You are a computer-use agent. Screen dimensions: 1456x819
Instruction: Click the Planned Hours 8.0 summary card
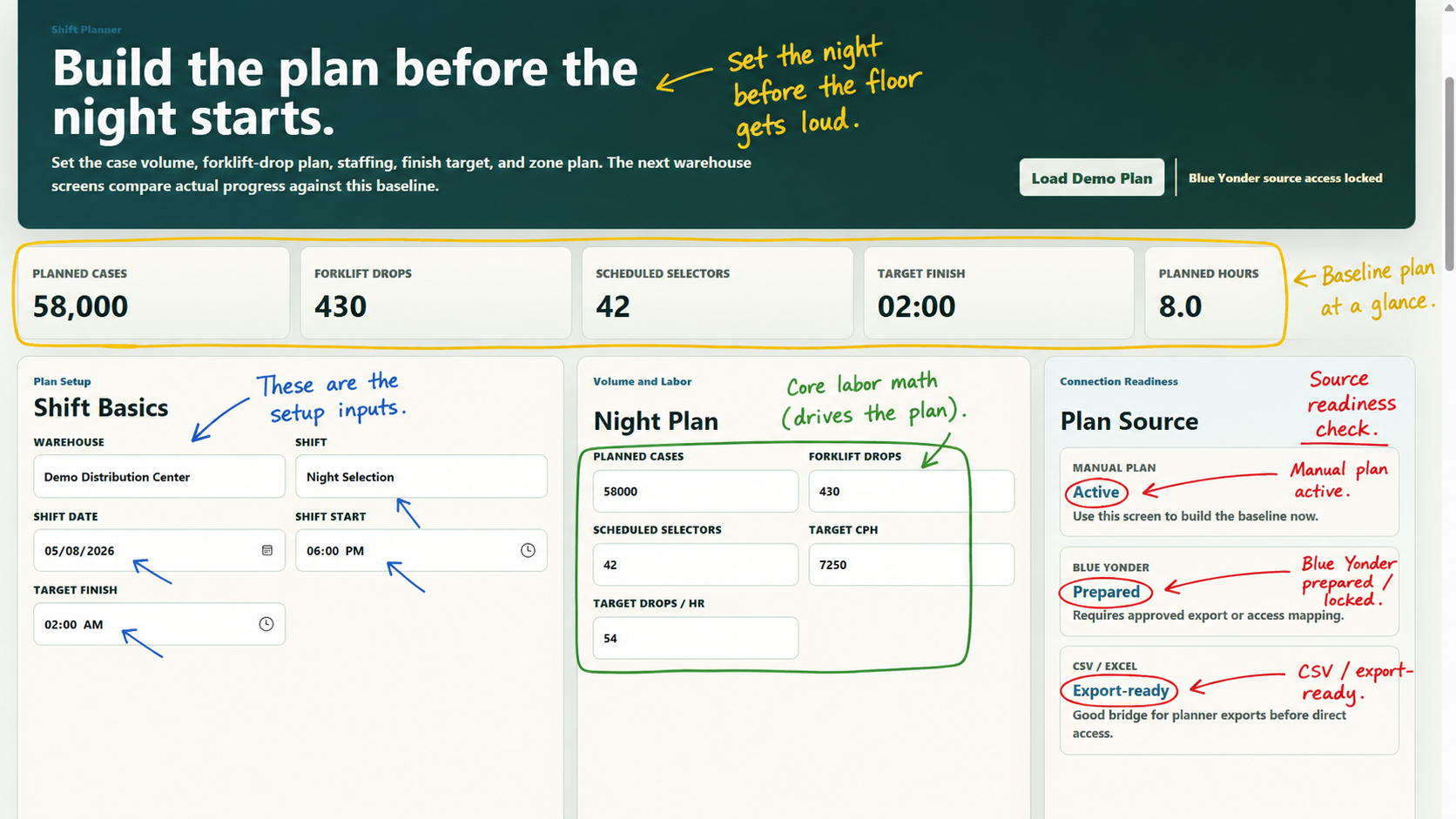coord(1213,292)
